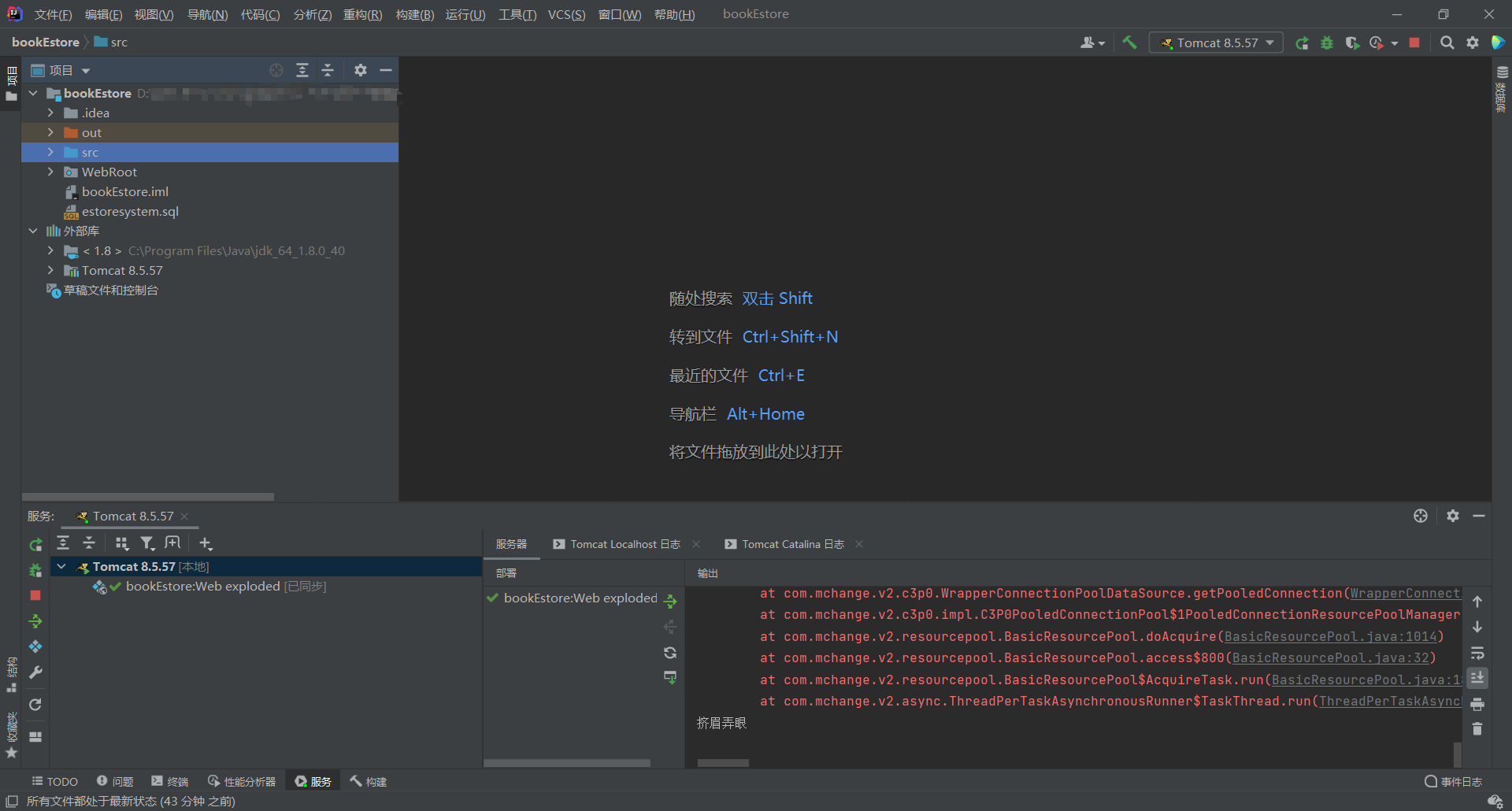The height and width of the screenshot is (811, 1512).
Task: Open the 重构(R) menu
Action: coord(362,14)
